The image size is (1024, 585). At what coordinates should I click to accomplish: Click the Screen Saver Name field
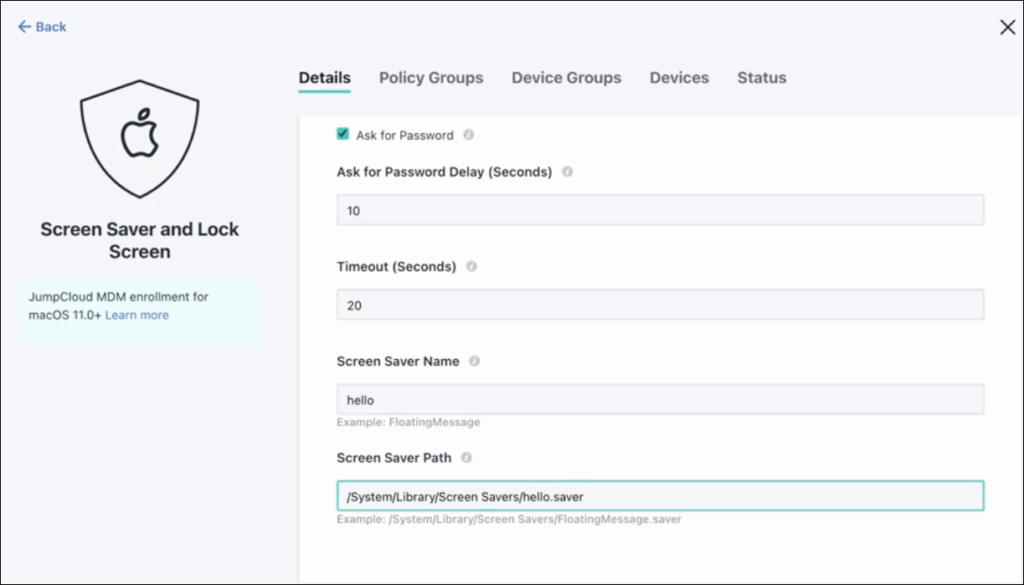point(660,400)
